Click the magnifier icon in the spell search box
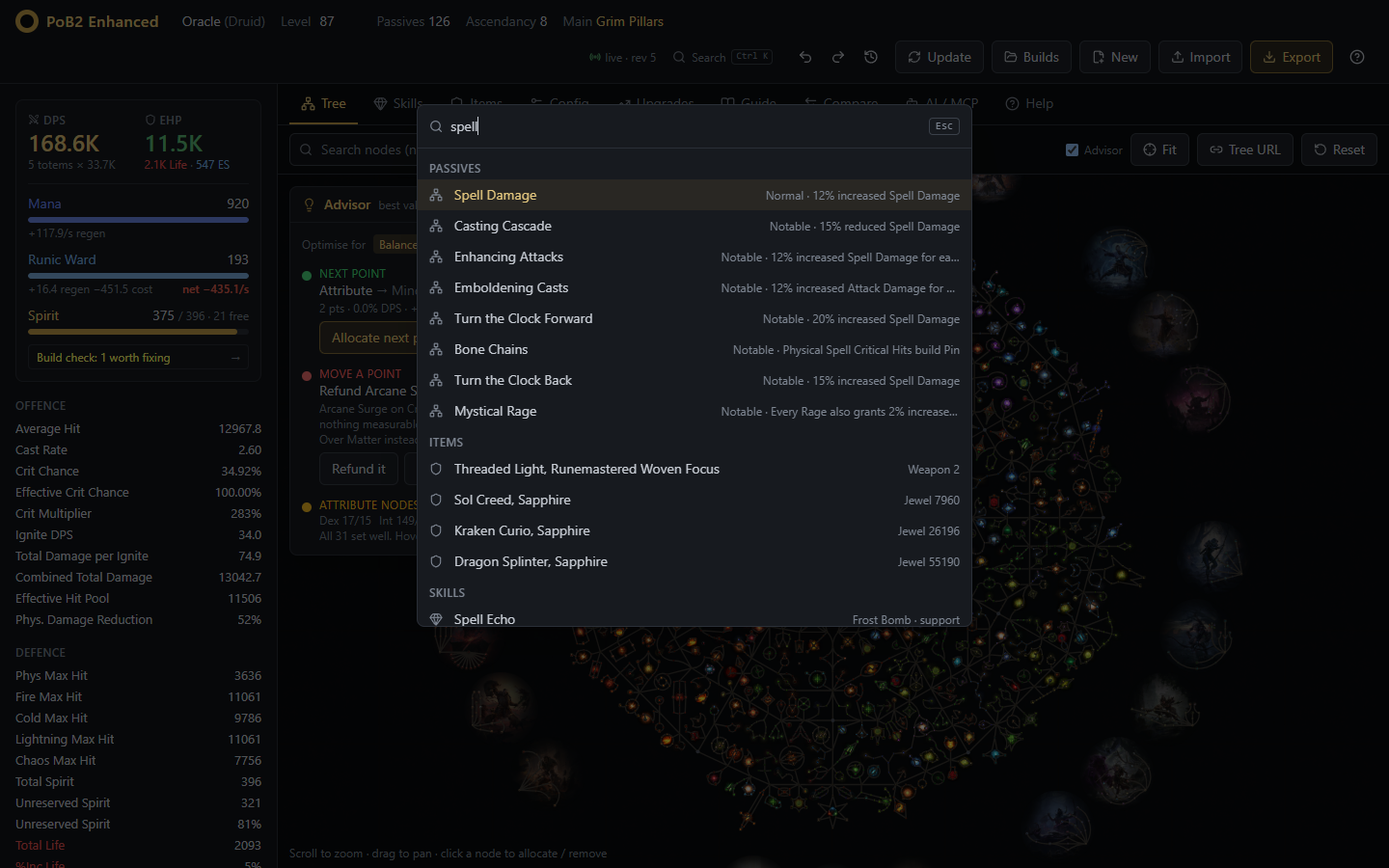The image size is (1389, 868). point(436,126)
